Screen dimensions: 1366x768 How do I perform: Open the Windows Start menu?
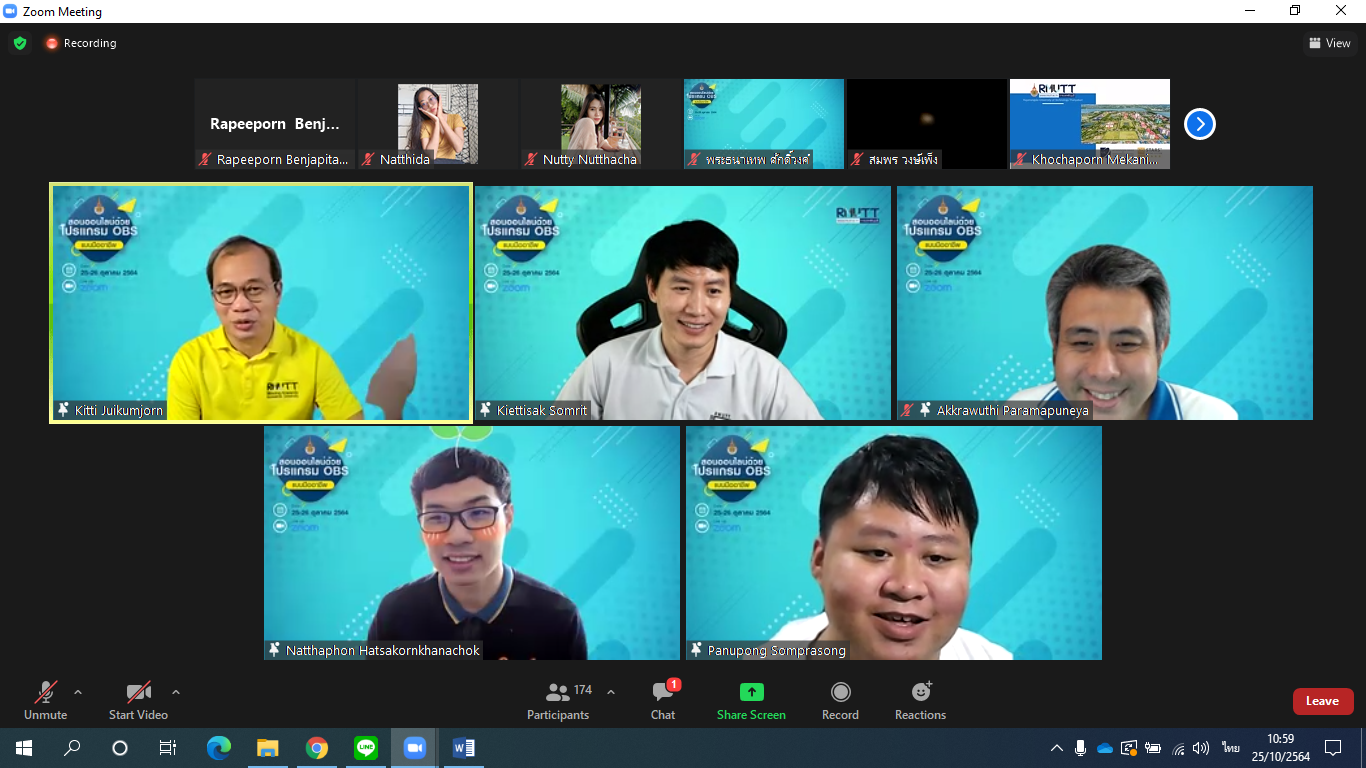click(x=24, y=748)
